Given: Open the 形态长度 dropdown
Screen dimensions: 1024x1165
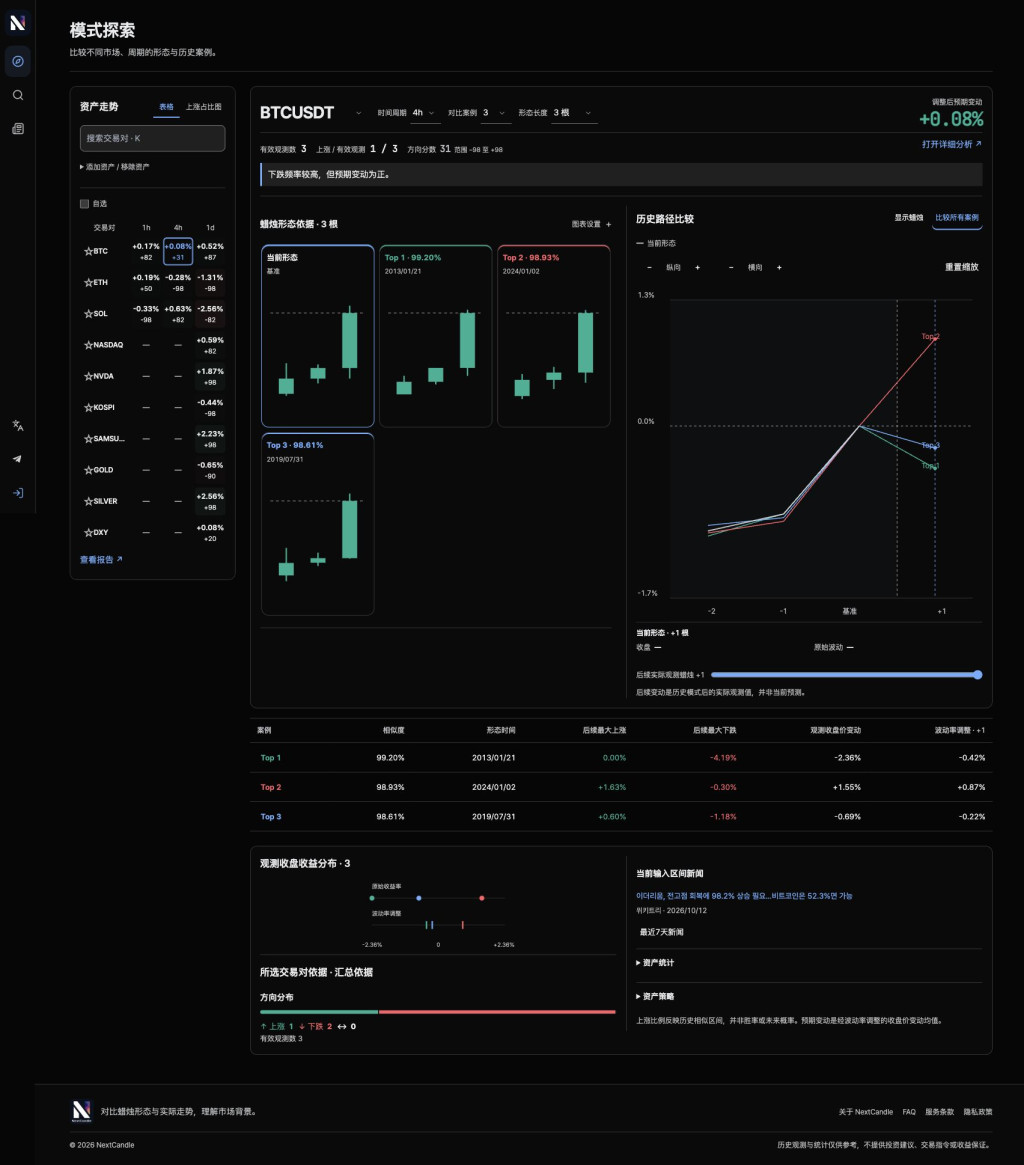Looking at the screenshot, I should point(573,113).
